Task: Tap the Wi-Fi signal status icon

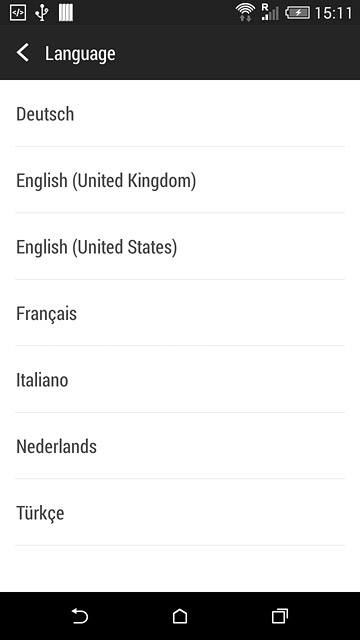Action: [245, 13]
